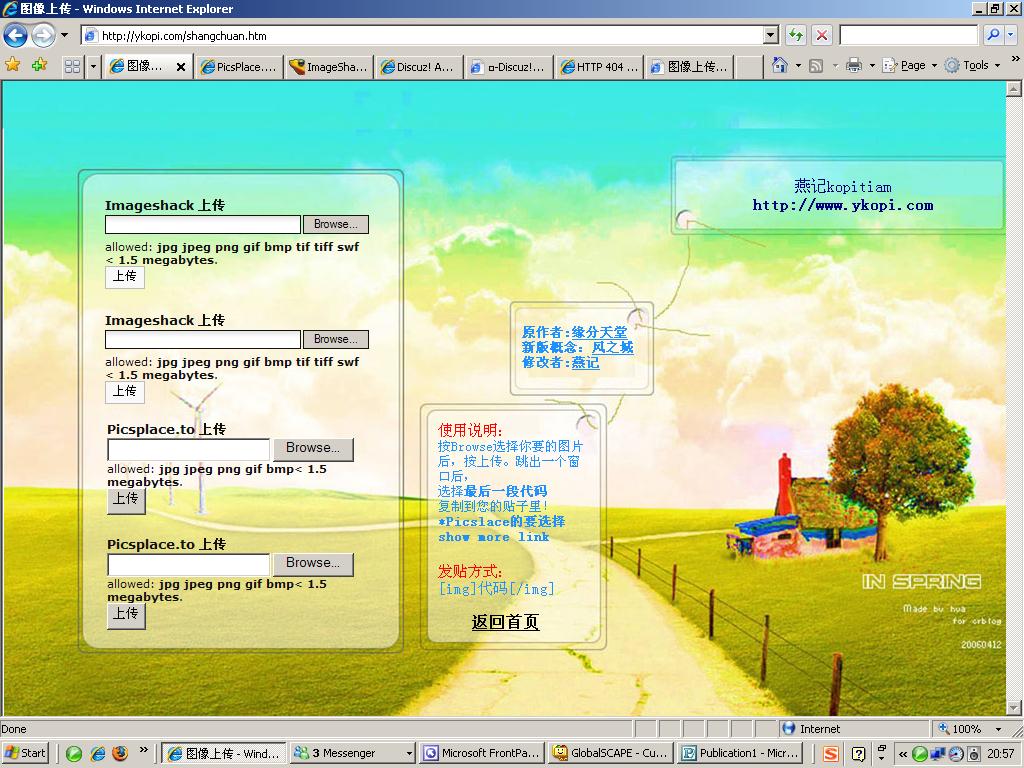Image resolution: width=1024 pixels, height=768 pixels.
Task: Switch to the ImageSha... tab
Action: pos(329,67)
